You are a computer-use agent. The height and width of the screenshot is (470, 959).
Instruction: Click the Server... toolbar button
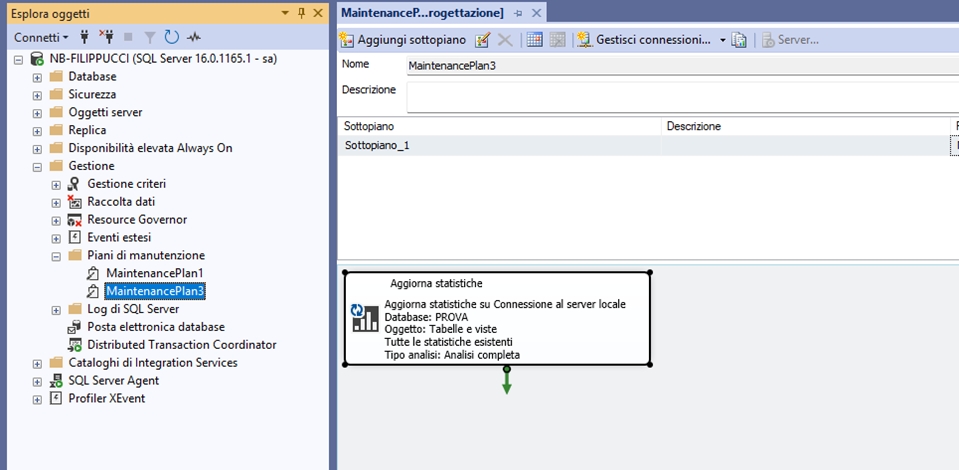tap(790, 40)
